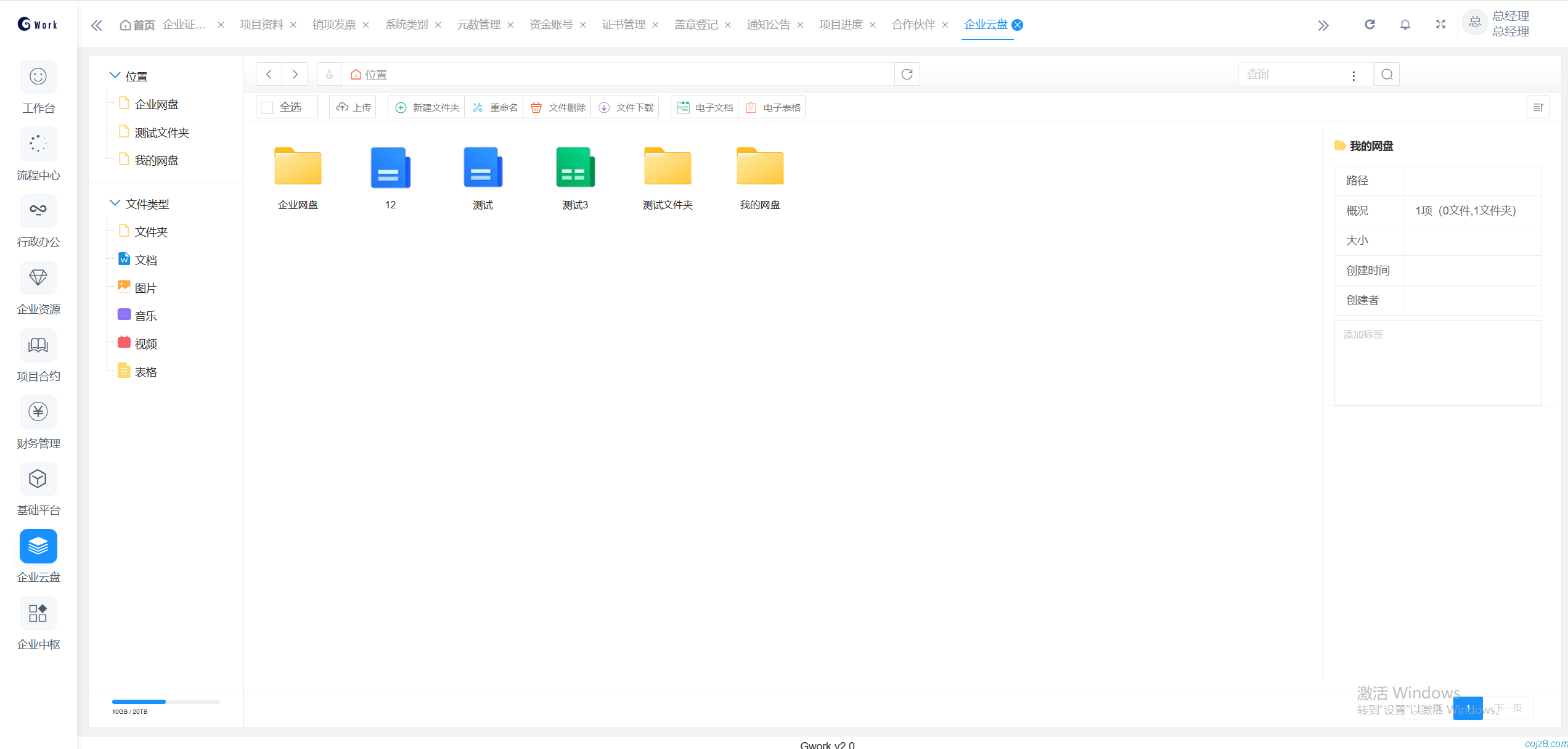Toggle the details panel list icon
Viewport: 1568px width, 749px height.
pyautogui.click(x=1538, y=107)
